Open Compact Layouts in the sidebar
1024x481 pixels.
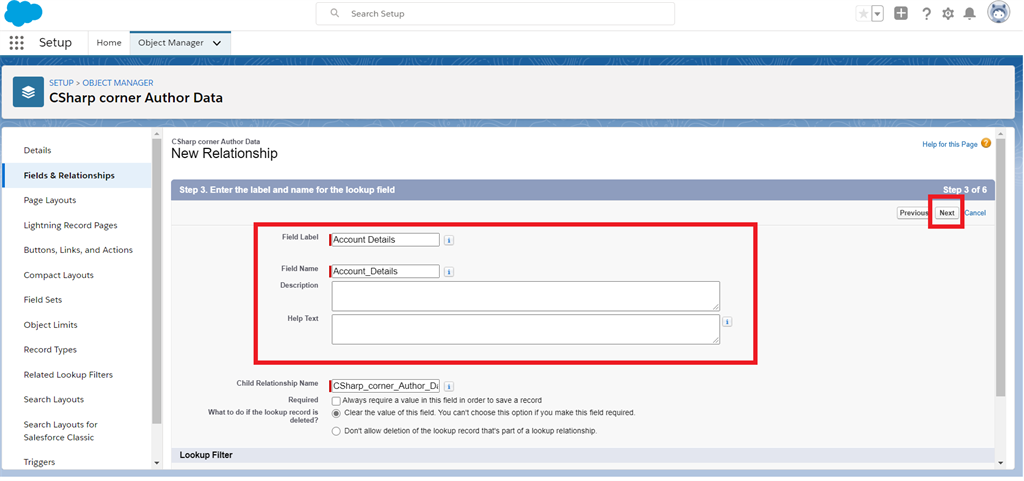(58, 275)
